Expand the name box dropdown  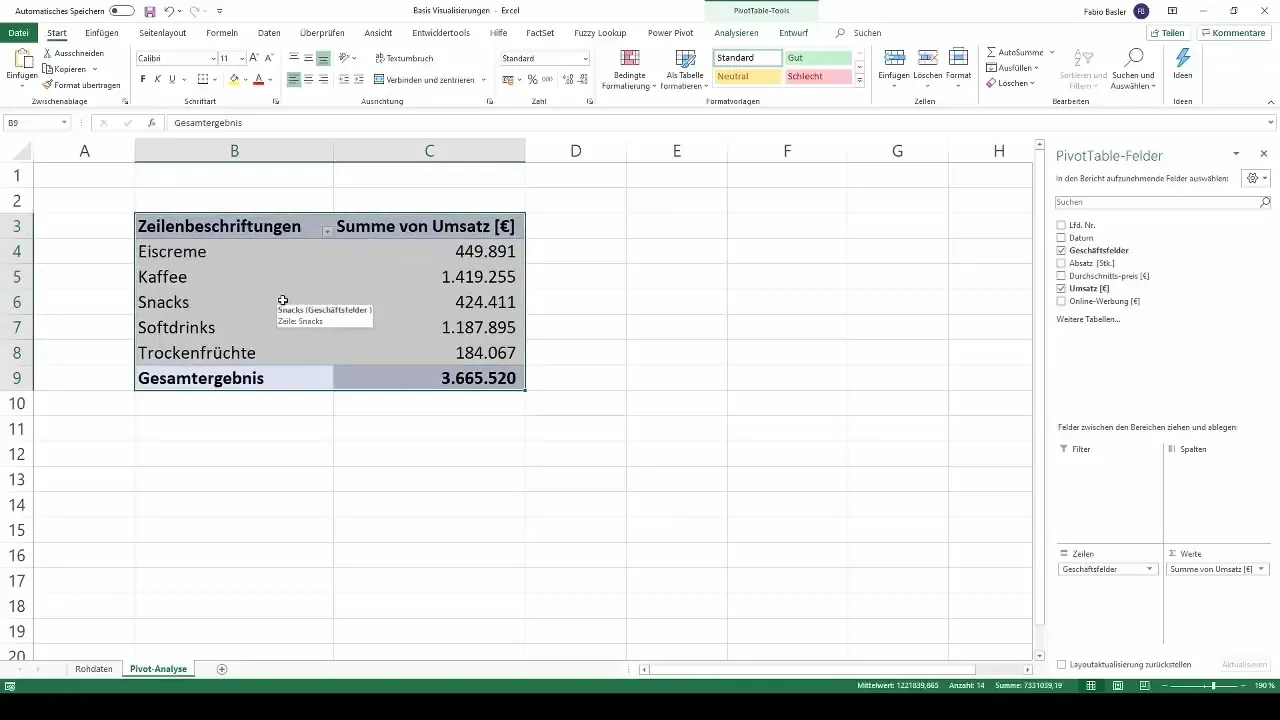tap(64, 123)
